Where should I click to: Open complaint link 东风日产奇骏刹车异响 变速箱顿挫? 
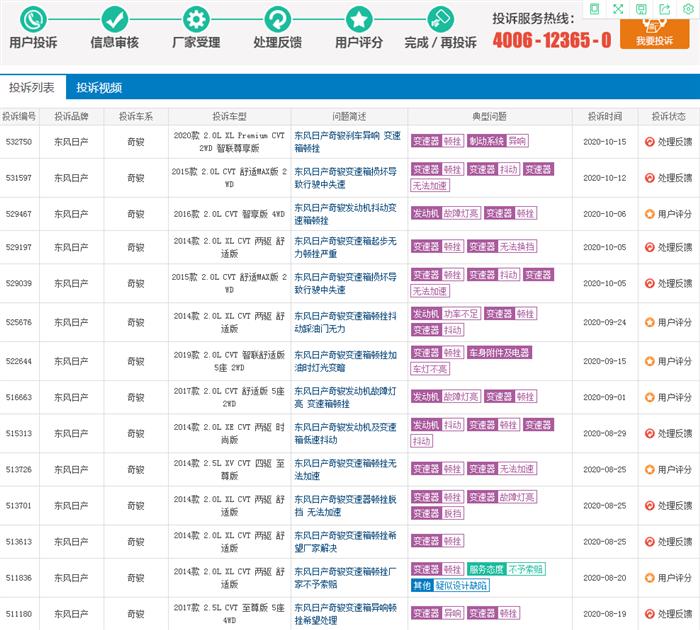click(x=347, y=142)
